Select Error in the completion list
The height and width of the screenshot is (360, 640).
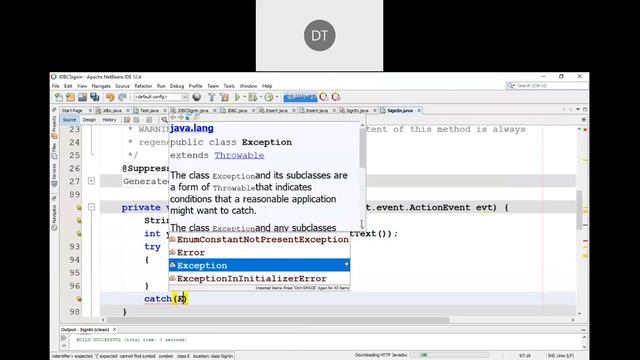click(x=259, y=252)
